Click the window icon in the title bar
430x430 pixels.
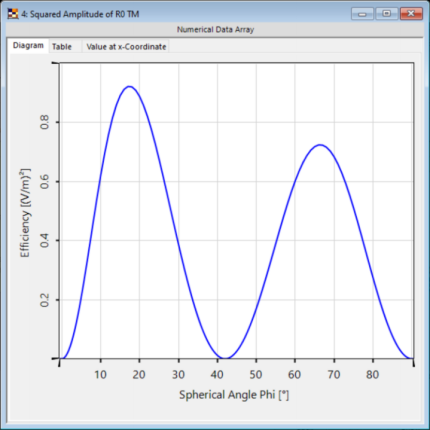pyautogui.click(x=13, y=14)
